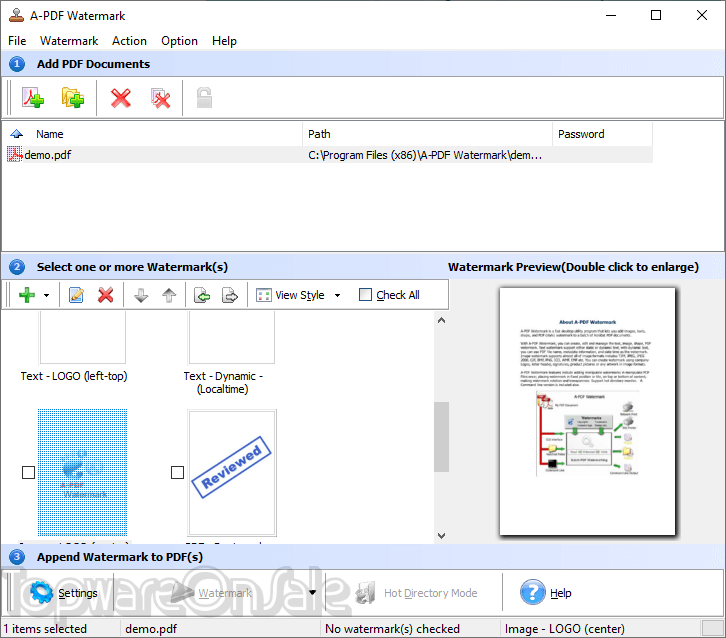Click the Add PDF file icon
The width and height of the screenshot is (726, 638).
[33, 98]
